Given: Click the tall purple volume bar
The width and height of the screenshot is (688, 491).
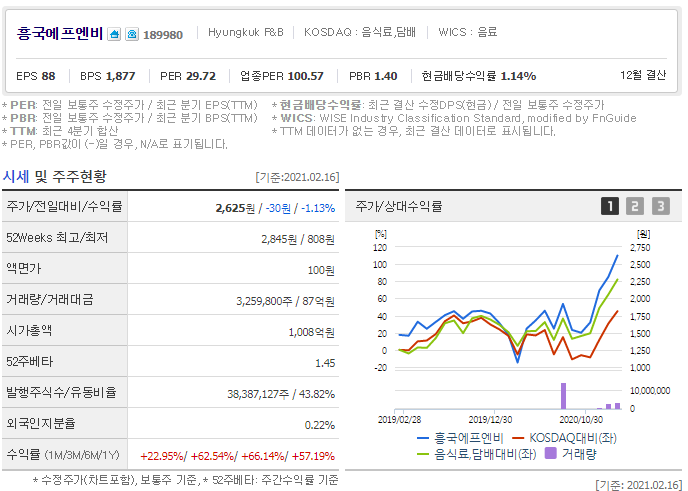Looking at the screenshot, I should [563, 396].
